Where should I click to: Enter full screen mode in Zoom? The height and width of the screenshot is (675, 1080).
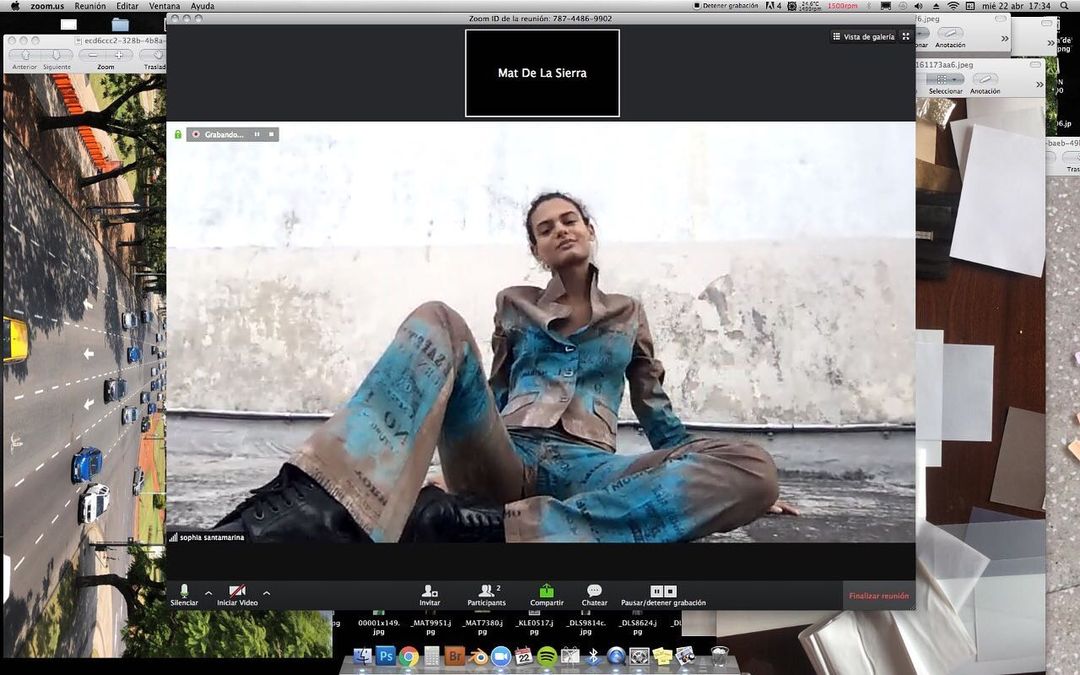[906, 37]
